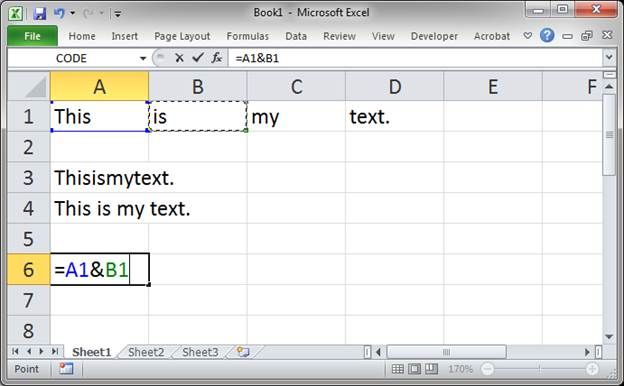624x386 pixels.
Task: Switch to Page Break Preview in status bar
Action: click(x=431, y=369)
